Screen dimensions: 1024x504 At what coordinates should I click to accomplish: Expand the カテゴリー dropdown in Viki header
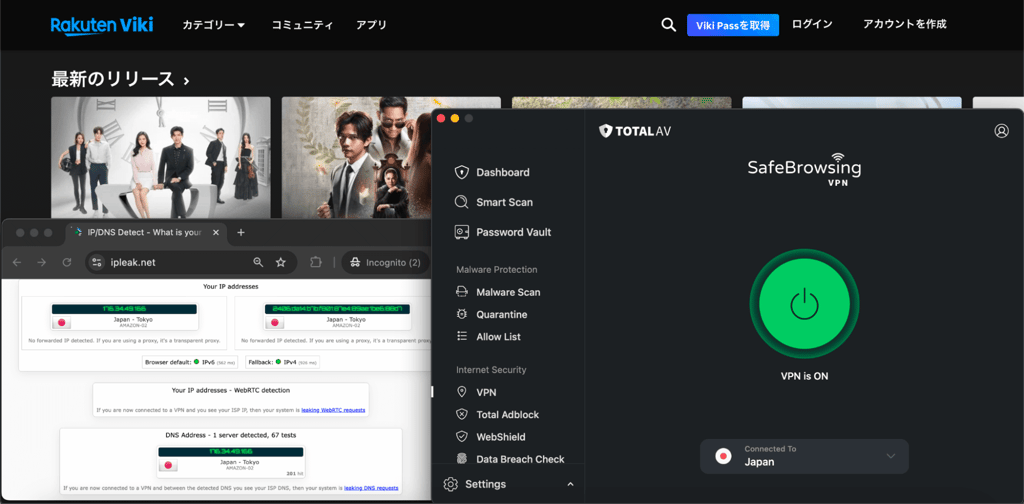(214, 25)
